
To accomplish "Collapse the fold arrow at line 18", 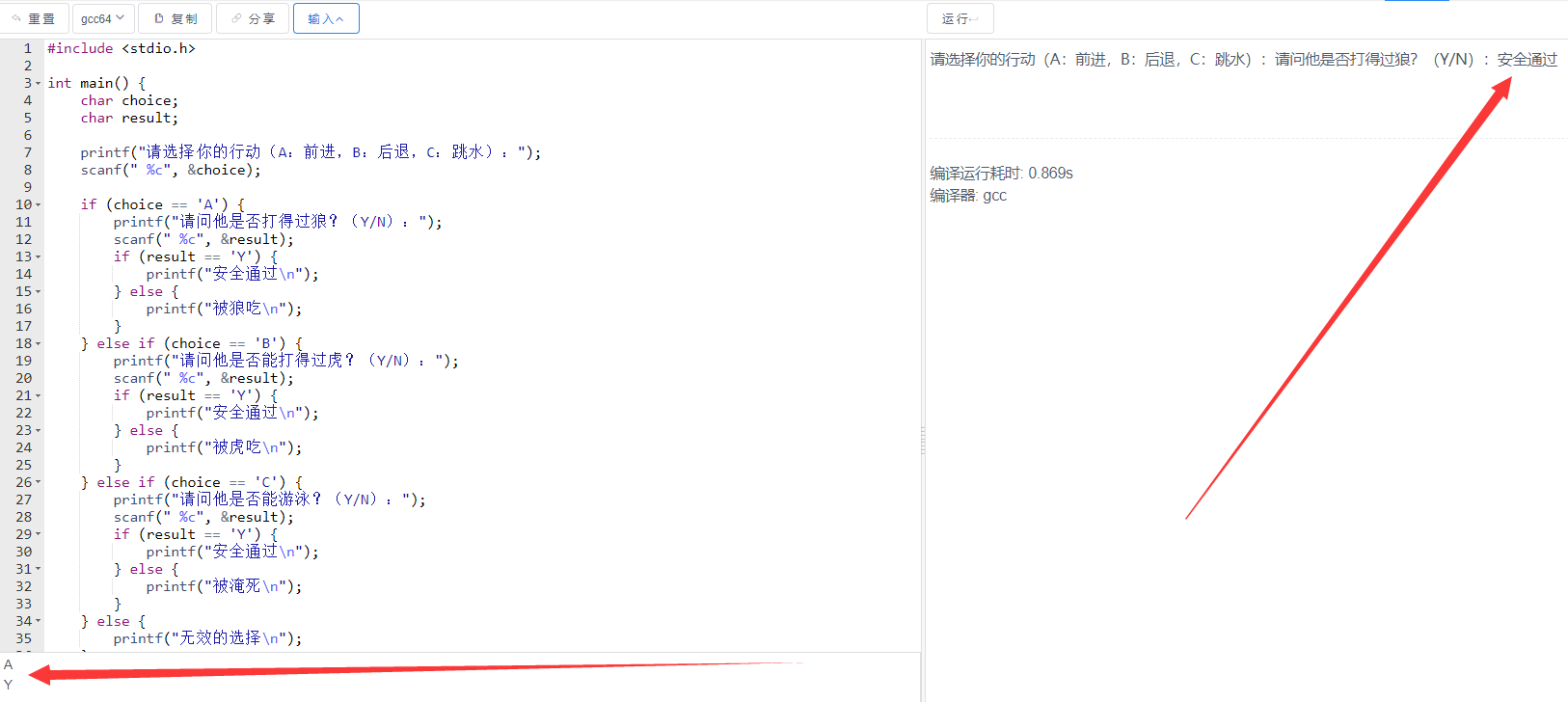I will pyautogui.click(x=39, y=343).
